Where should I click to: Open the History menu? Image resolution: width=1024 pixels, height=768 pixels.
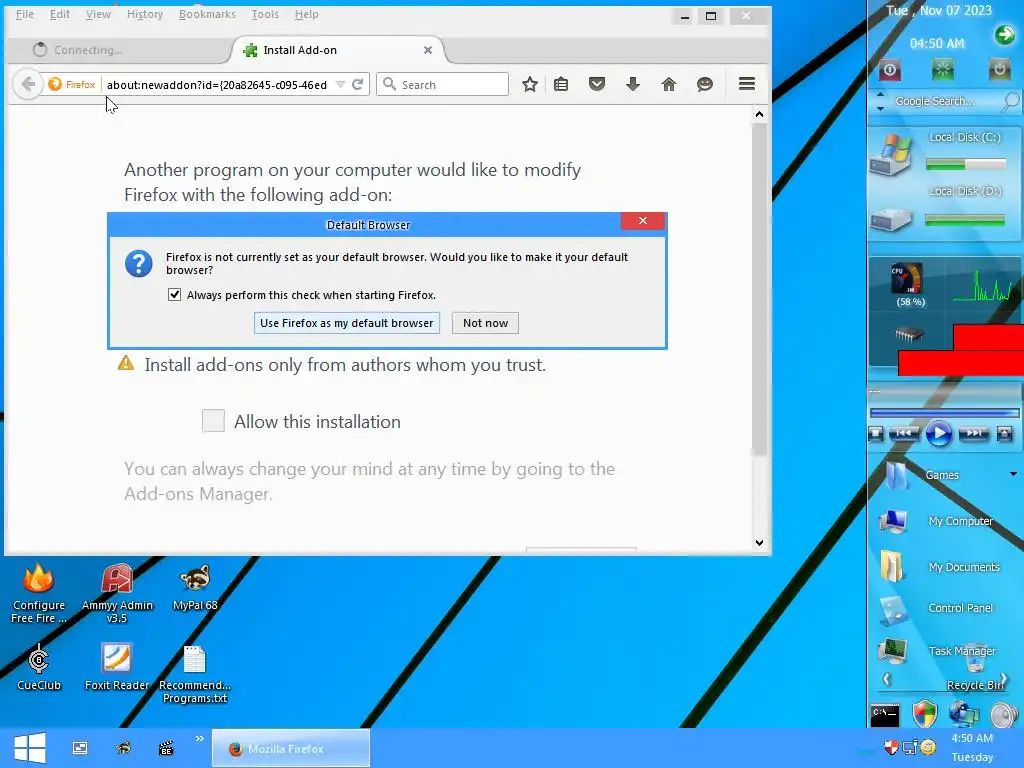145,14
